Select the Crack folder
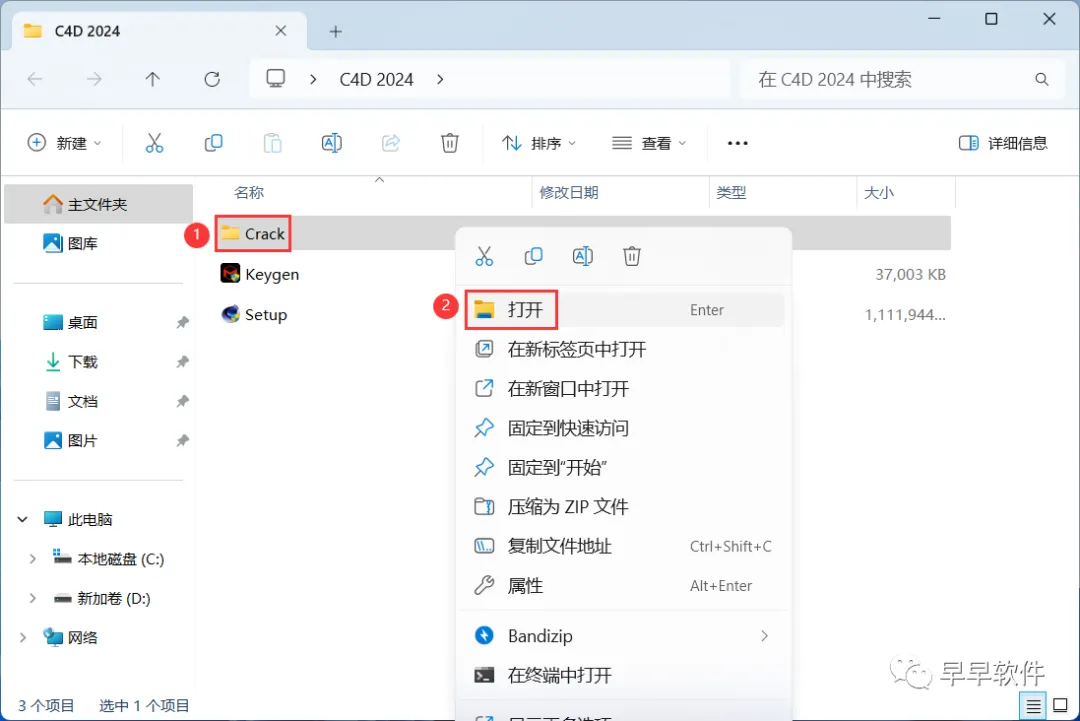 click(x=253, y=233)
